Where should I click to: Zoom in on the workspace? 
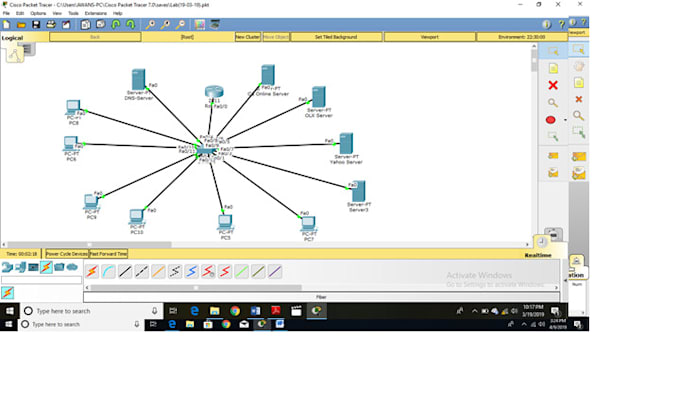click(150, 25)
